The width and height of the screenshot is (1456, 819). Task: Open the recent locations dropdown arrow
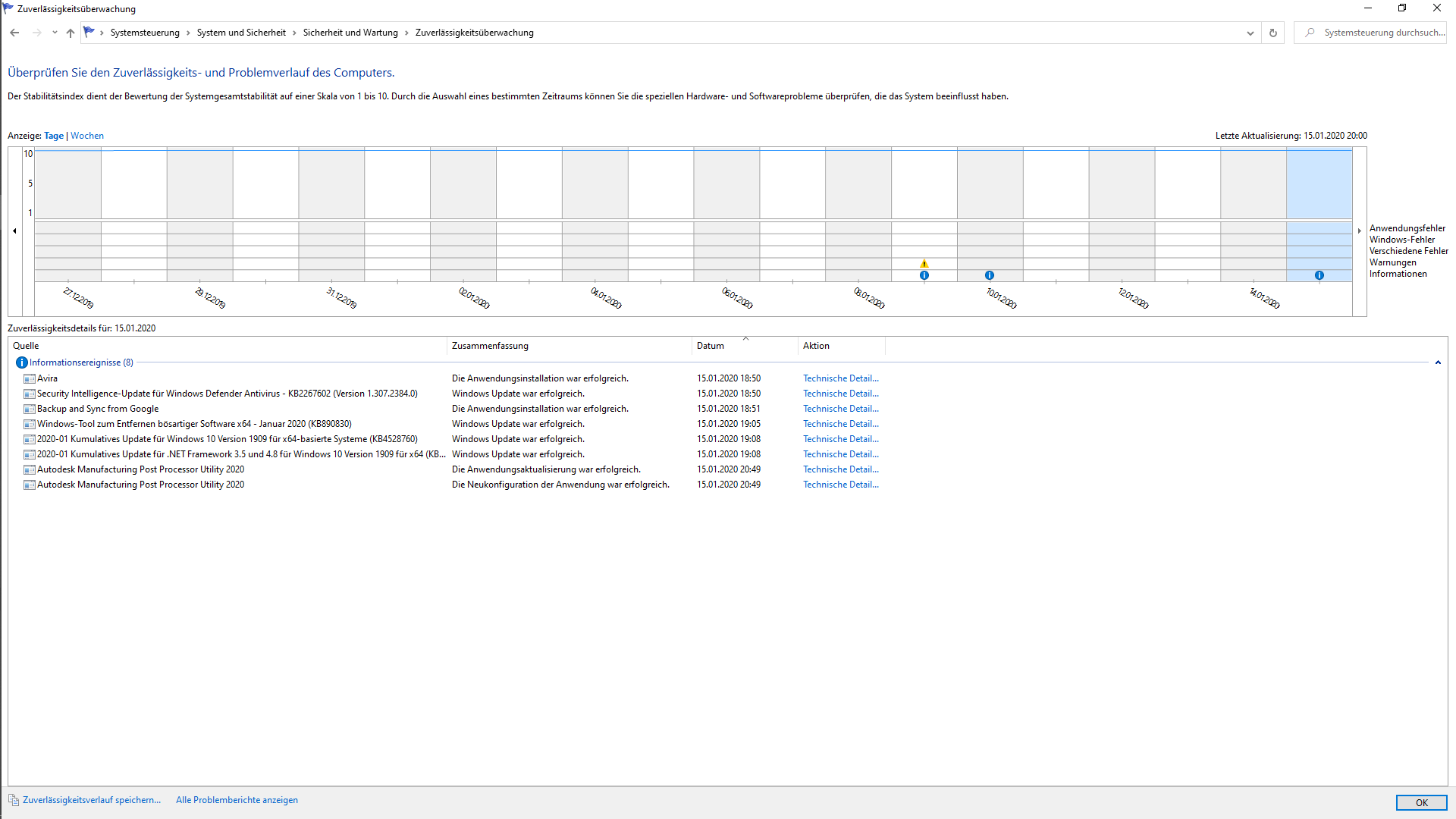pyautogui.click(x=55, y=33)
